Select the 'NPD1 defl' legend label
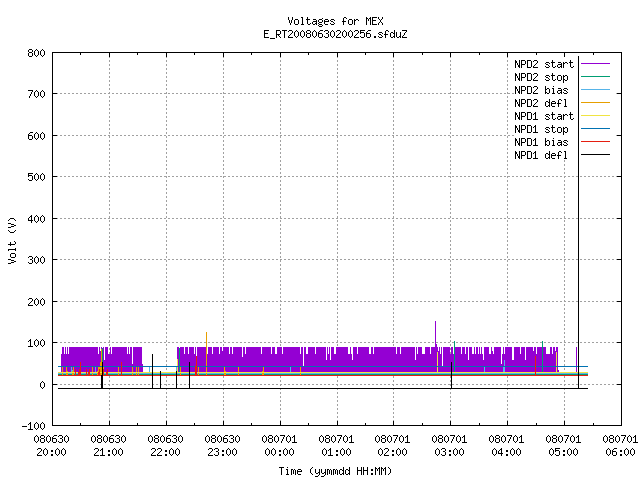This screenshot has height=480, width=640. point(541,156)
